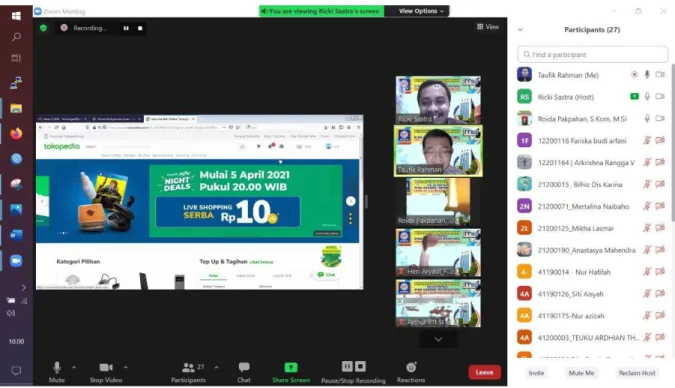675x388 pixels.
Task: Show more video thumbnails with down arrow
Action: pyautogui.click(x=438, y=339)
